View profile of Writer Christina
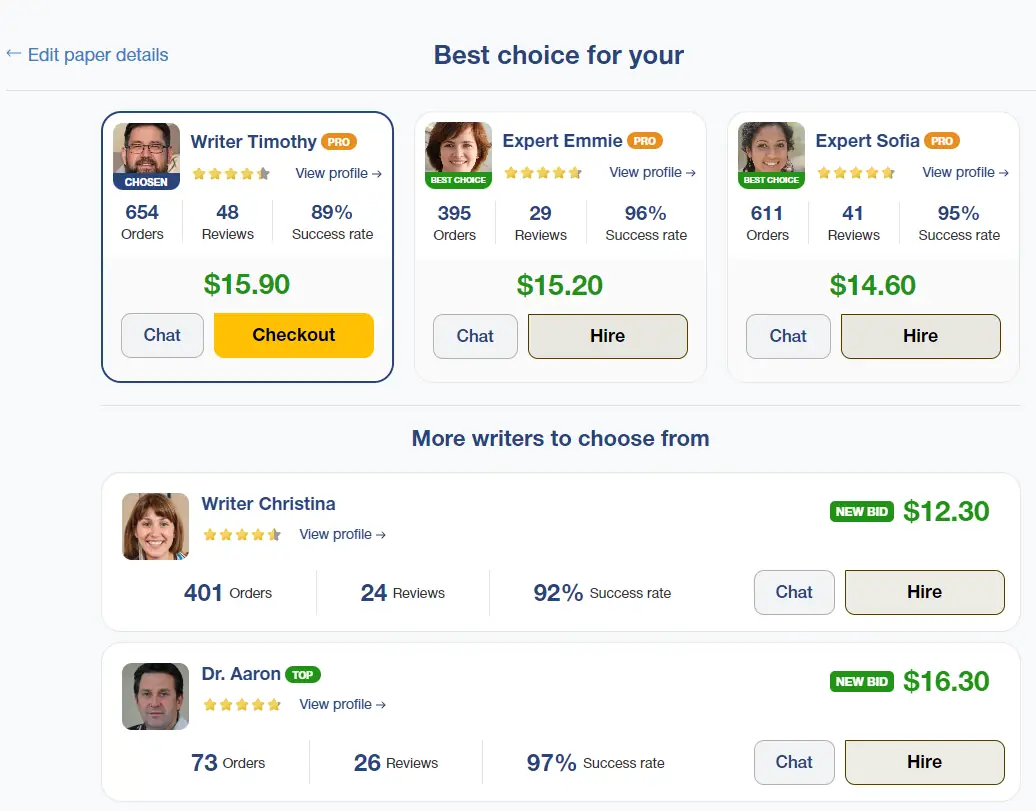Screen dimensions: 1036x811 pos(342,535)
